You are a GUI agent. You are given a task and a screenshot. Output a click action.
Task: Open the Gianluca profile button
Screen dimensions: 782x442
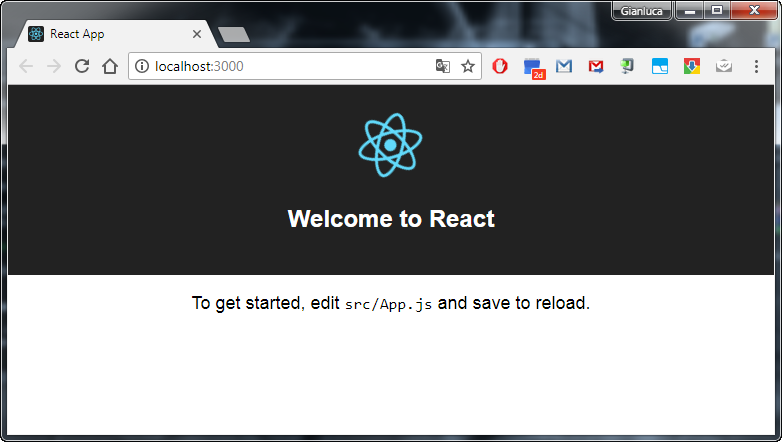click(641, 11)
